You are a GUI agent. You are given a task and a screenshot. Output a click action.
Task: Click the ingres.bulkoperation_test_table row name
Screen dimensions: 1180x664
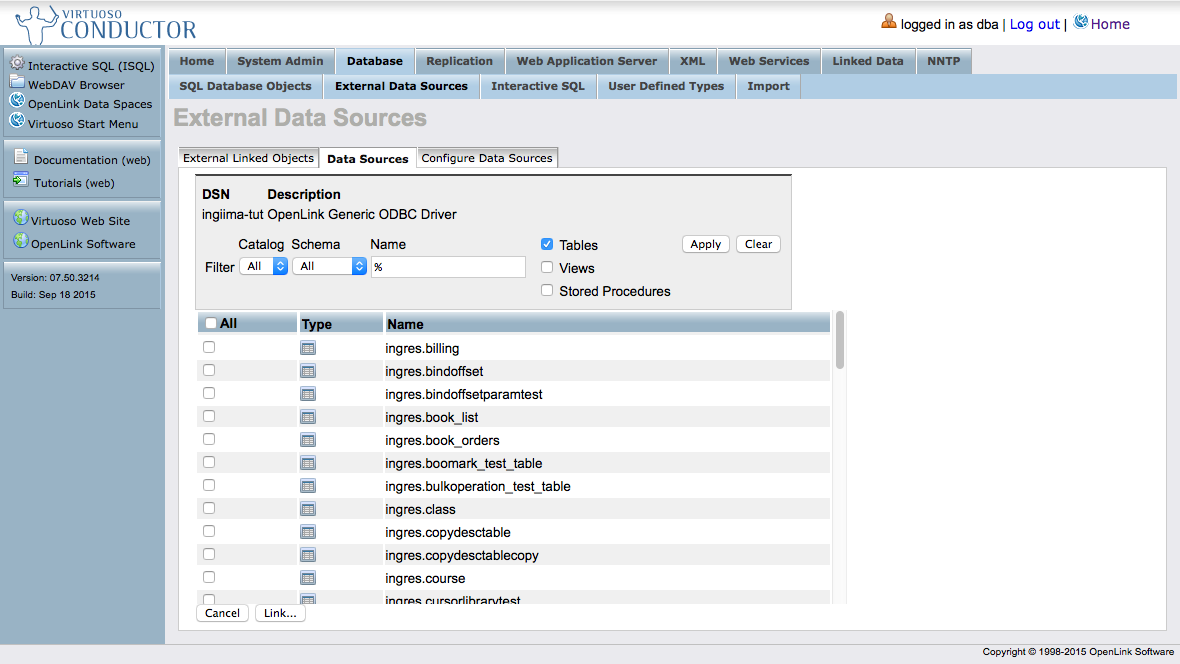[x=478, y=486]
